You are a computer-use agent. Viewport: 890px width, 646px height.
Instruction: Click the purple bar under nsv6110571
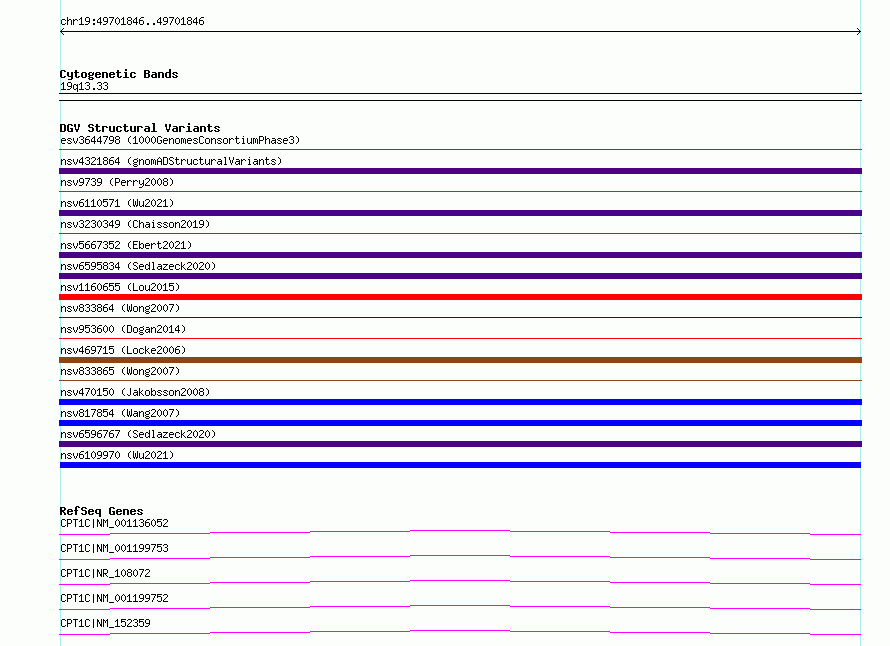coord(460,213)
